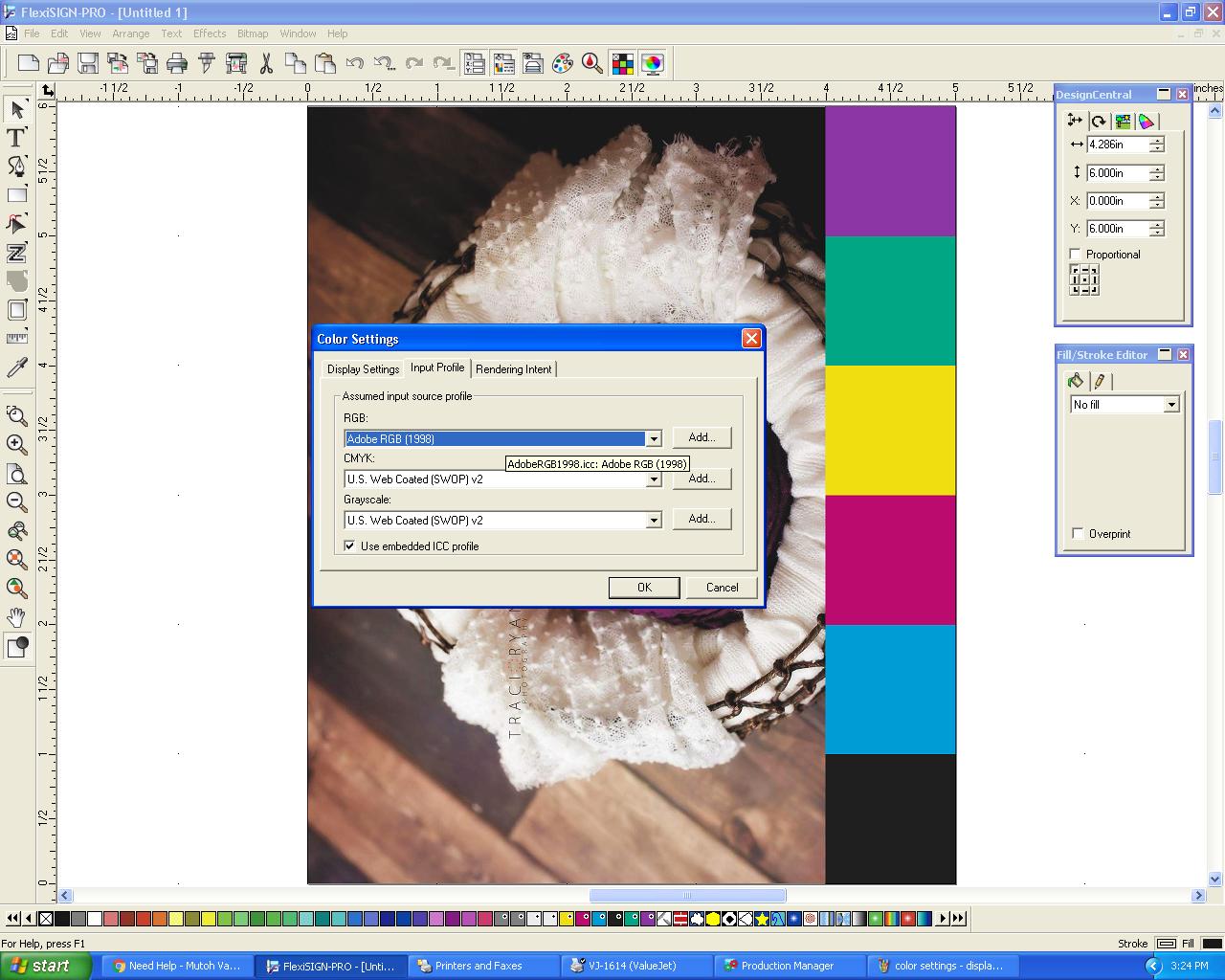Click Add button next to Grayscale profile
Viewport: 1225px width, 980px height.
pyautogui.click(x=702, y=519)
